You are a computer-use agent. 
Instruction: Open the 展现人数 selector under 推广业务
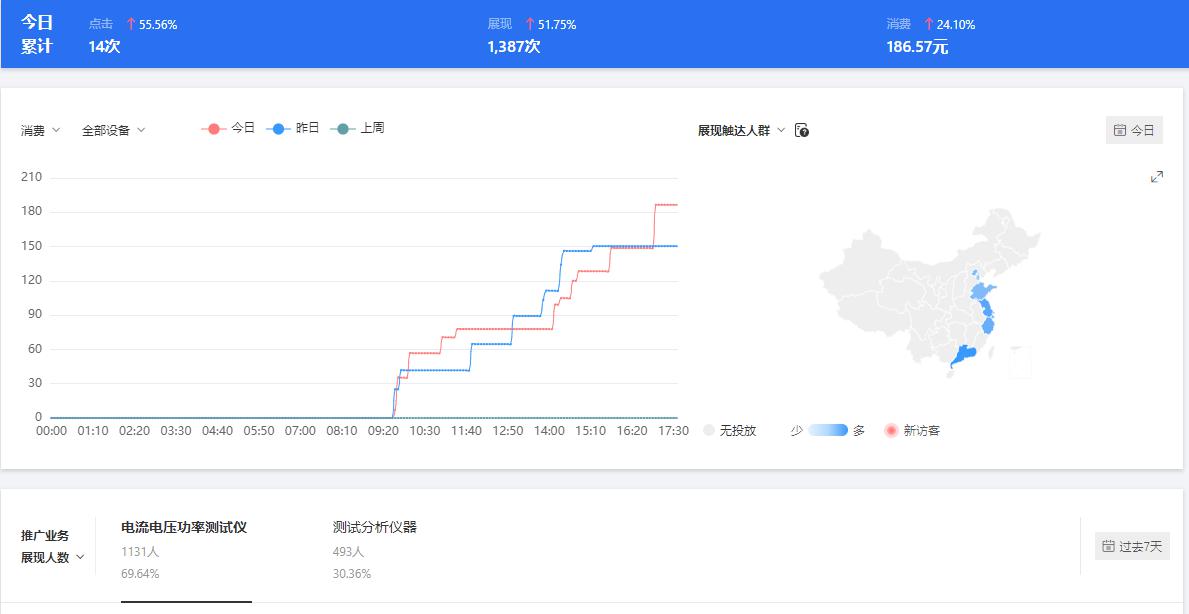tap(52, 558)
